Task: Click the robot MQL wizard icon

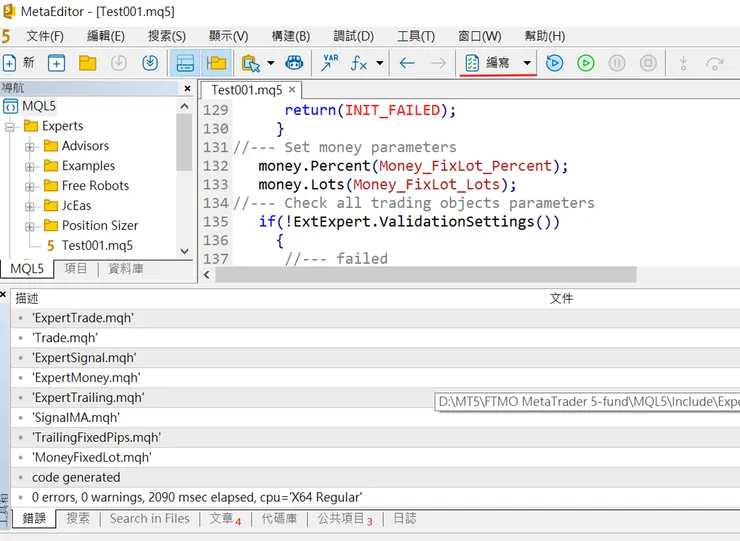Action: 294,63
